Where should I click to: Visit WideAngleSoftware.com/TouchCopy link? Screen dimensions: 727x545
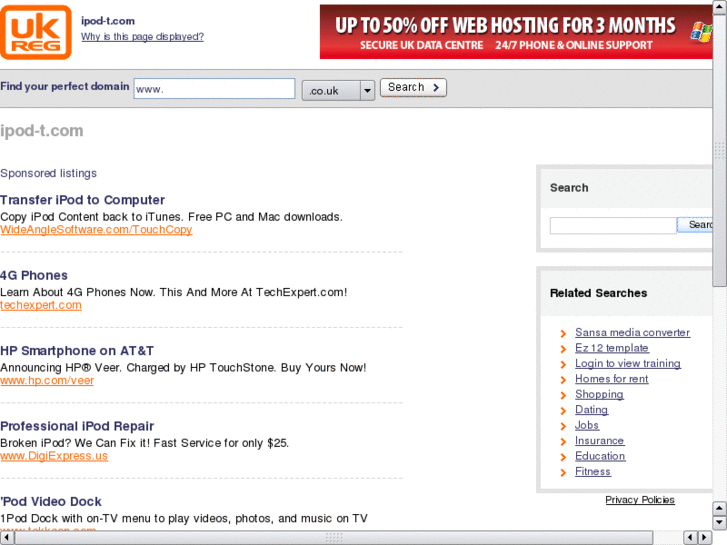(x=96, y=230)
